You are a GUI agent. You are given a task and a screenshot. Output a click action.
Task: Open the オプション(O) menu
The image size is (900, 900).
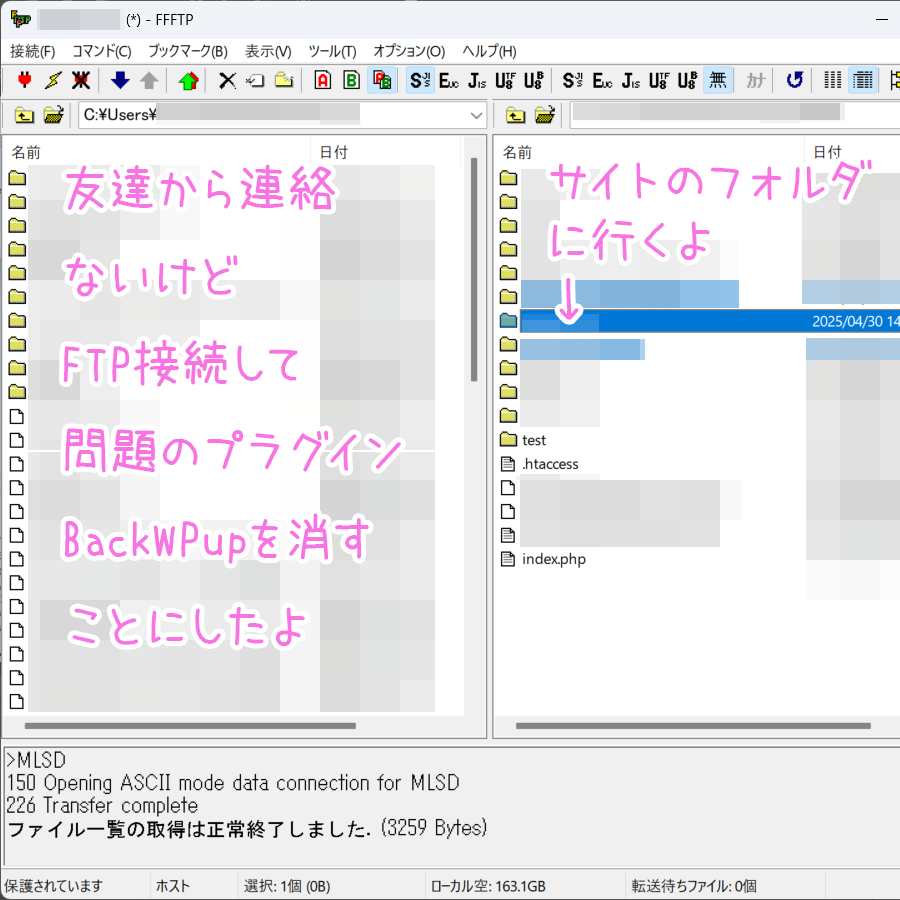click(x=409, y=52)
